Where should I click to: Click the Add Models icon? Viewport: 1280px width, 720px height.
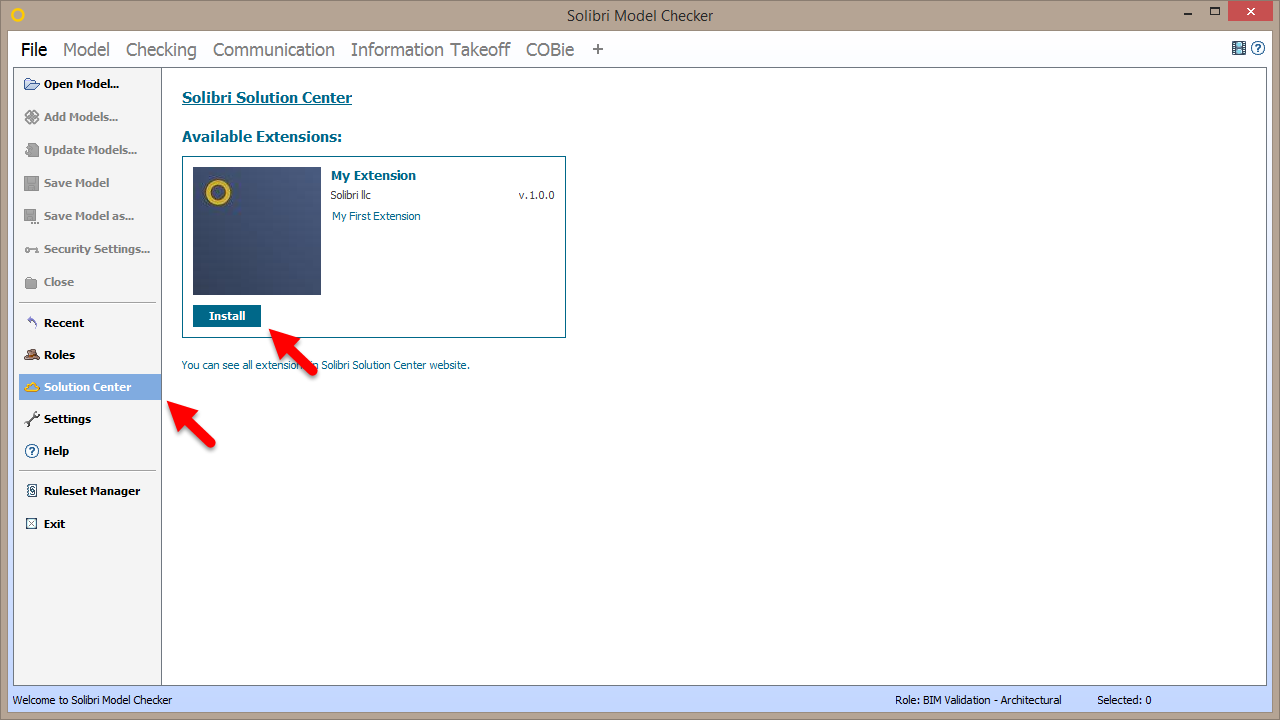(x=30, y=117)
